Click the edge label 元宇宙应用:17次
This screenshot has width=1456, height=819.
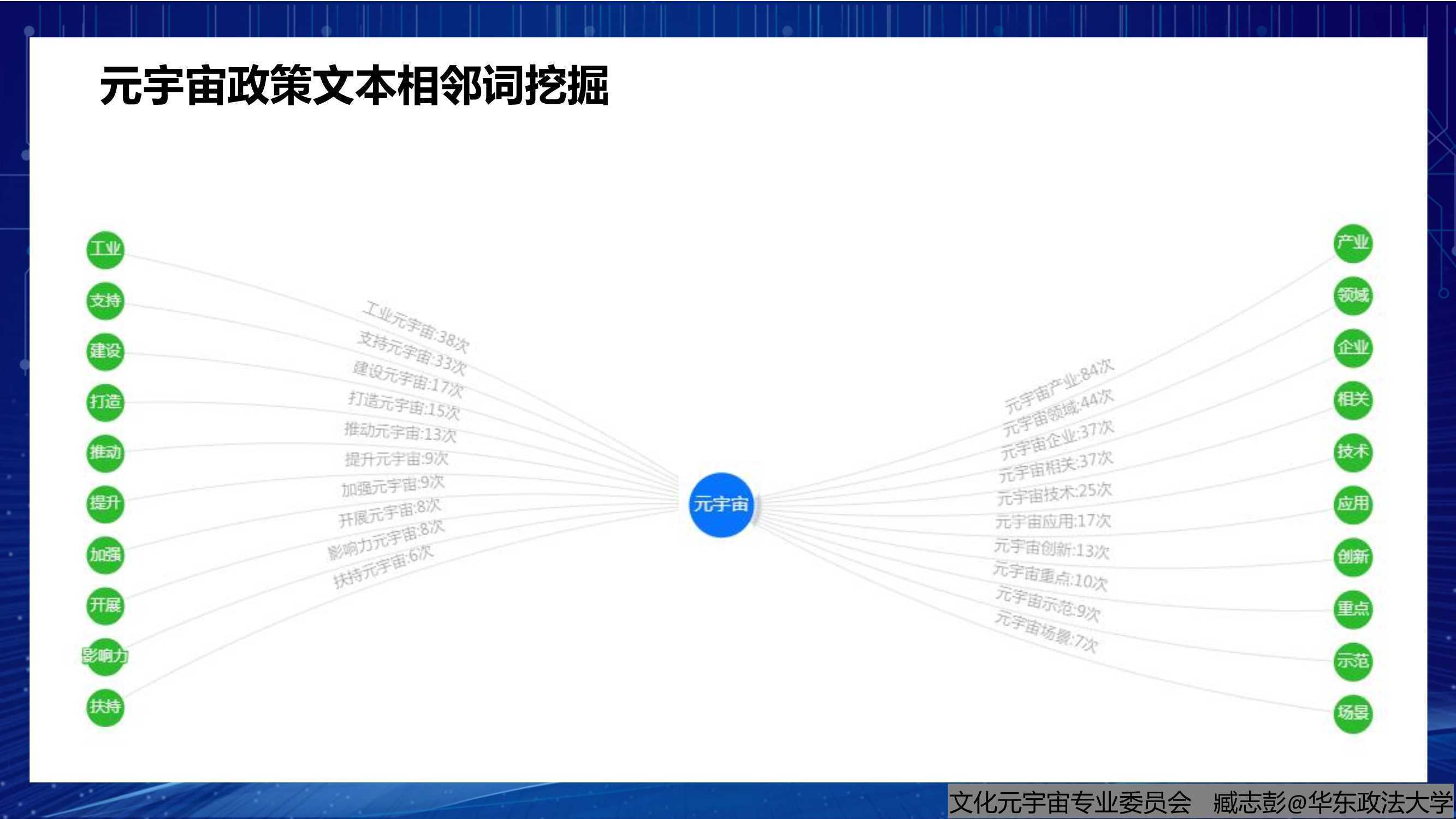pos(1053,520)
